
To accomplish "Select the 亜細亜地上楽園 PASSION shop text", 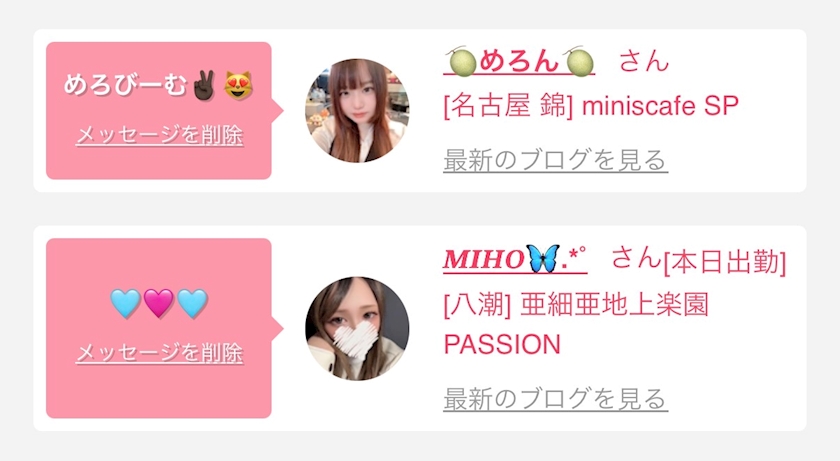I will point(576,324).
